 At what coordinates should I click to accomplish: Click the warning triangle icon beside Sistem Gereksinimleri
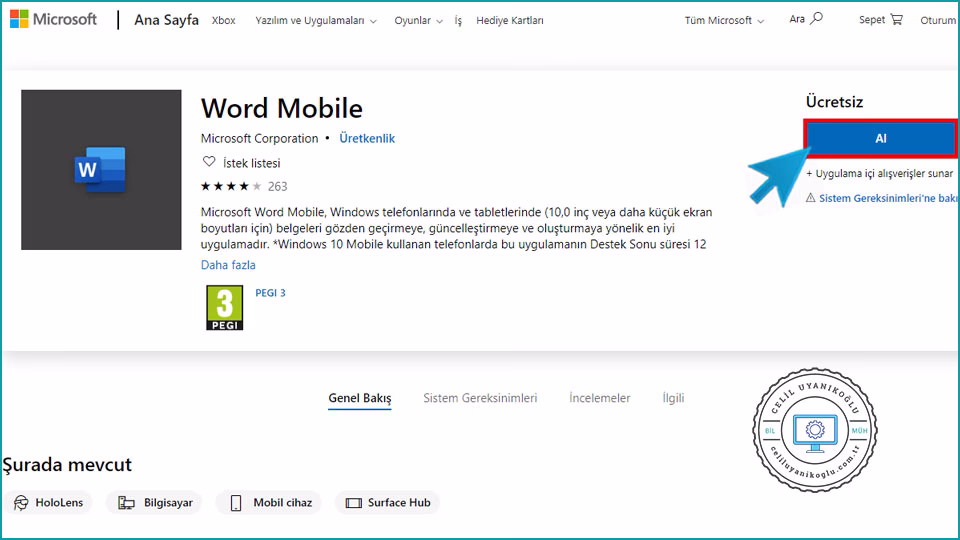[x=811, y=198]
